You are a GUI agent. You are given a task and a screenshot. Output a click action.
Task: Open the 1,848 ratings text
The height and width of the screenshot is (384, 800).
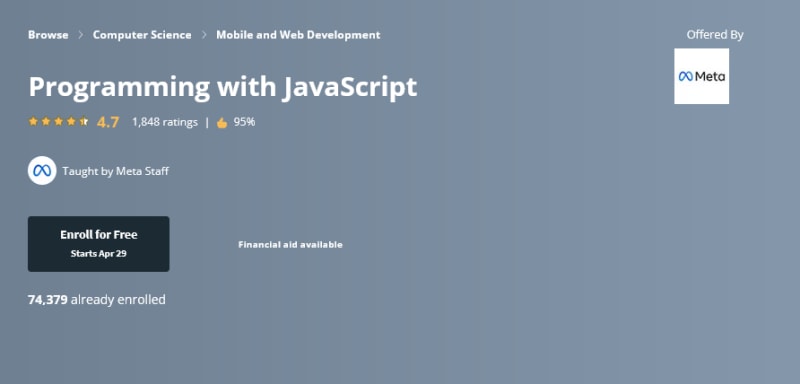(x=164, y=122)
